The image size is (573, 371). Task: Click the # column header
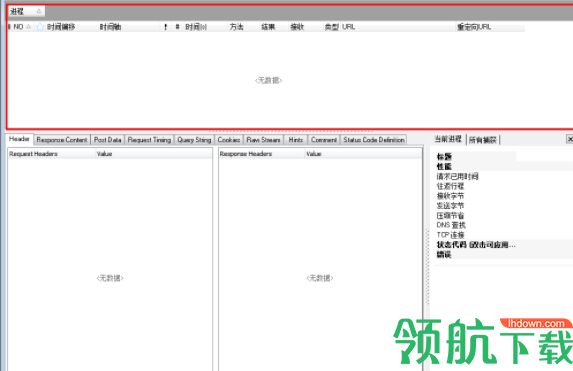click(177, 27)
